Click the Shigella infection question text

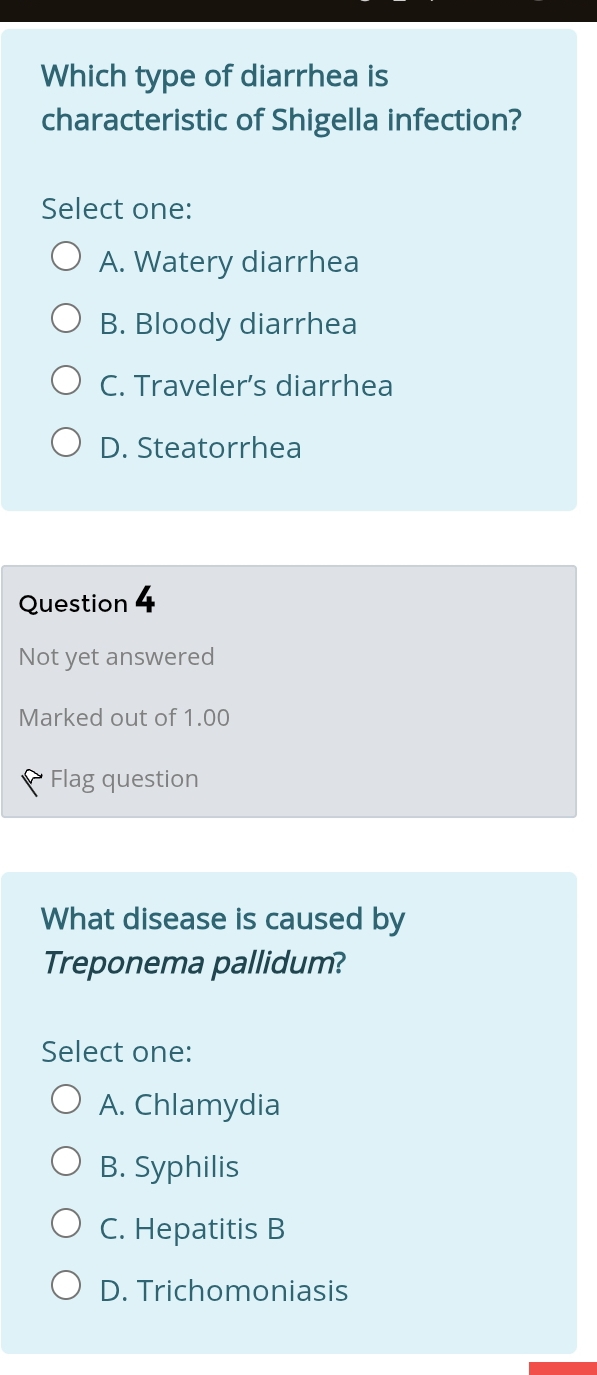[x=280, y=97]
